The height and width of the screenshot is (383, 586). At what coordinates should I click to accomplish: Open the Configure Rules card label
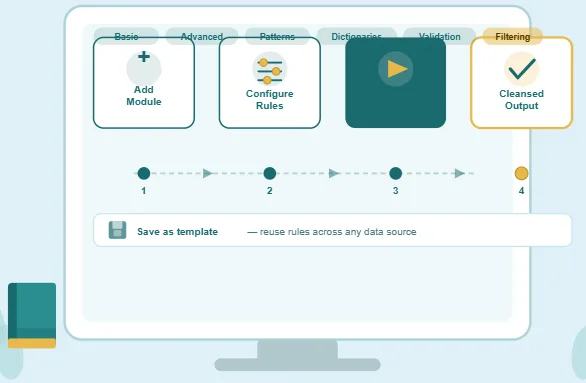[269, 100]
